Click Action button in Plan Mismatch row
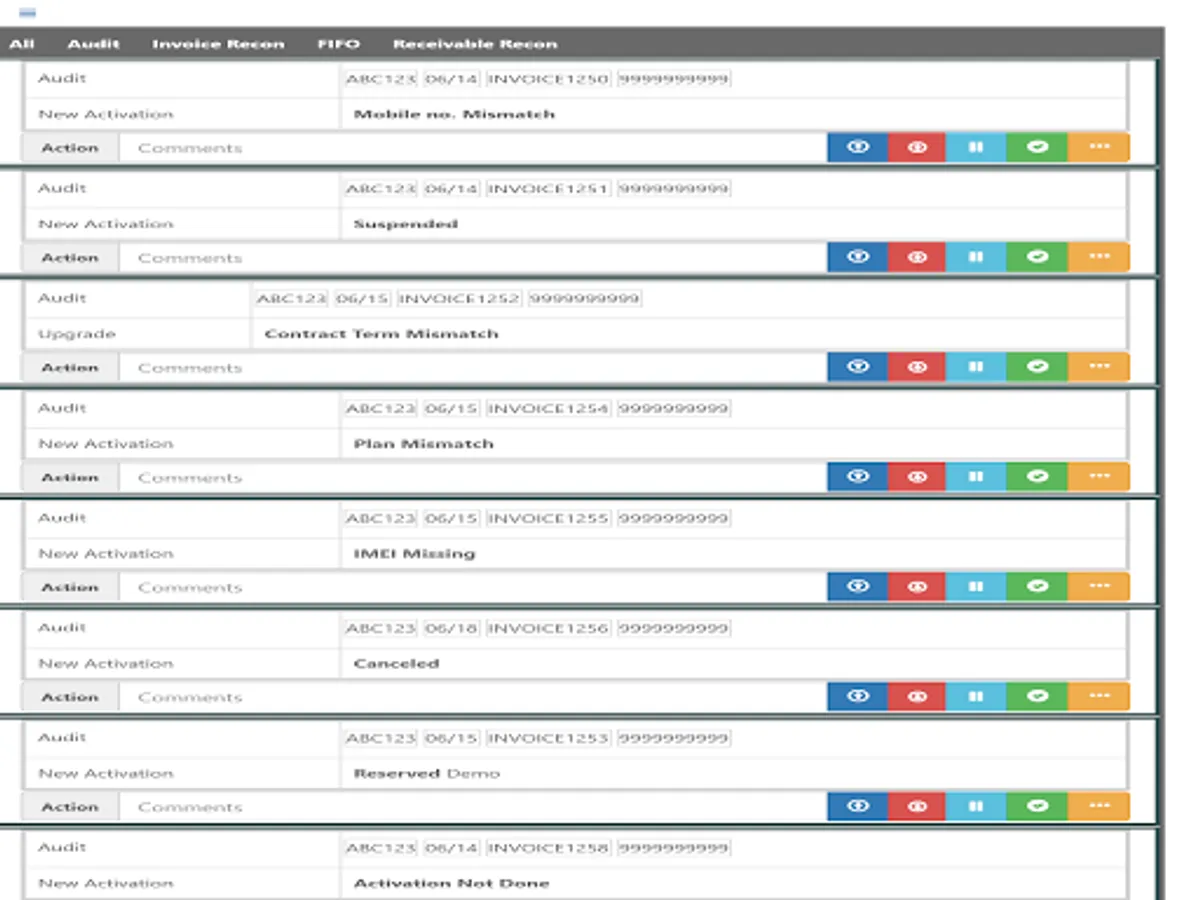Screen dimensions: 1200x900 pyautogui.click(x=70, y=478)
